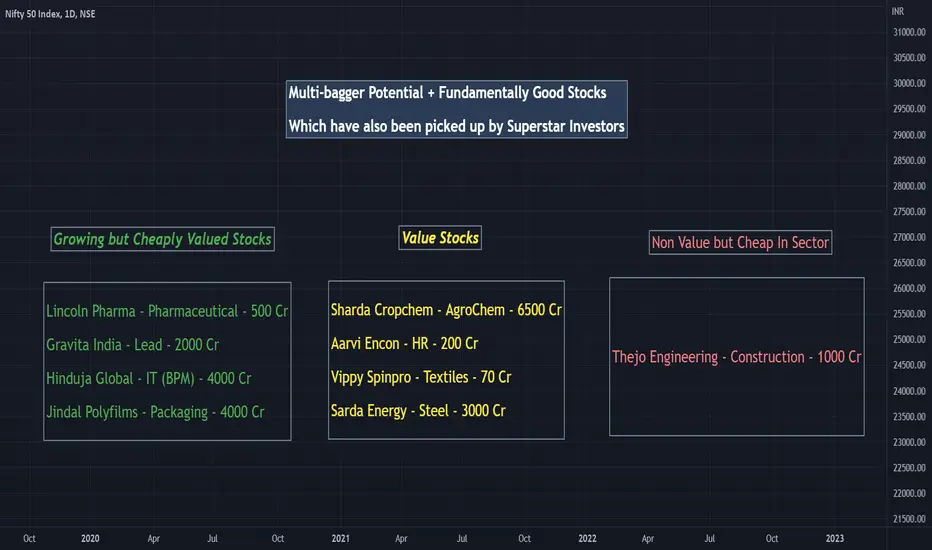Screen dimensions: 932x550
Task: Select the Gravita India - Lead line
Action: click(x=132, y=344)
